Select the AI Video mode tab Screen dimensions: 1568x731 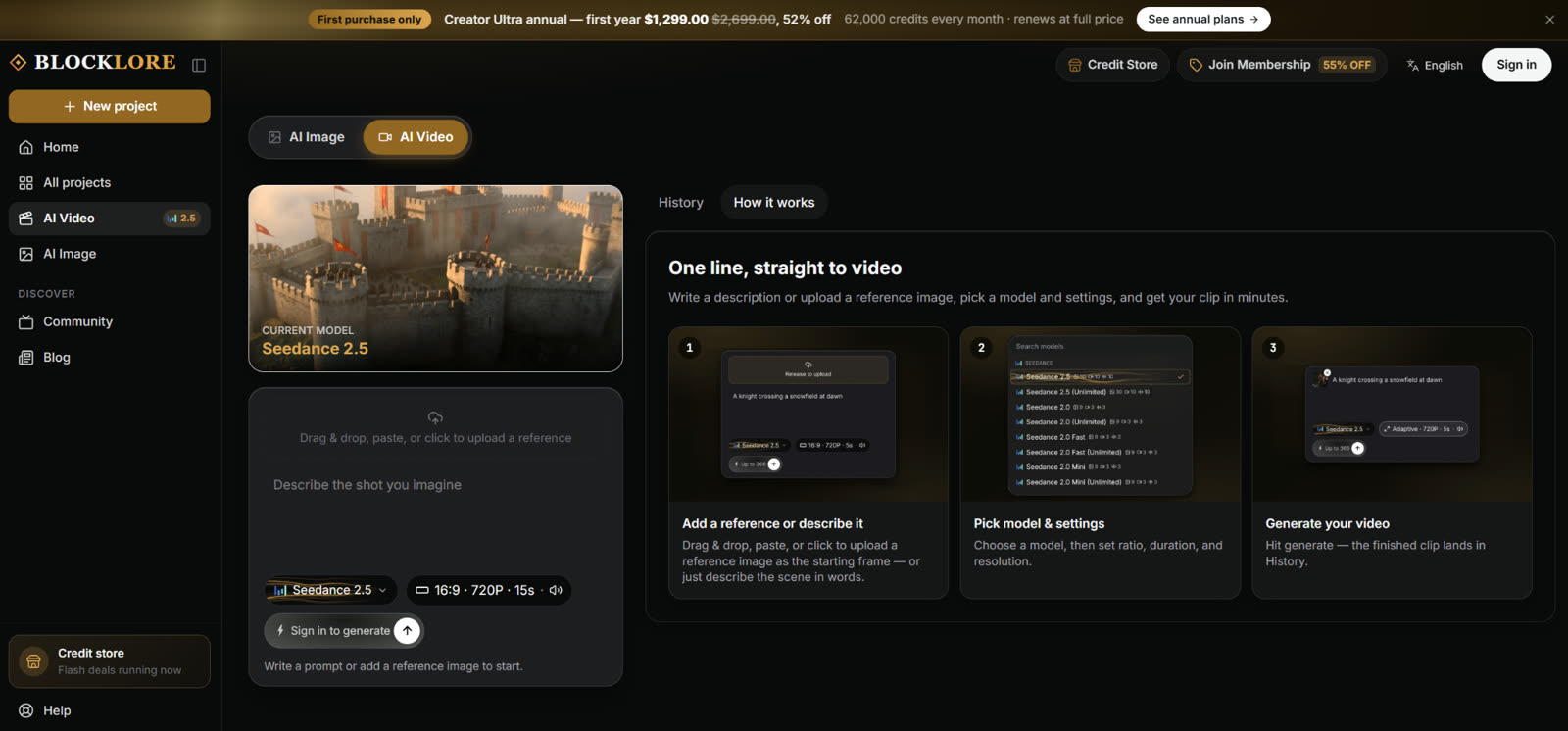(416, 137)
